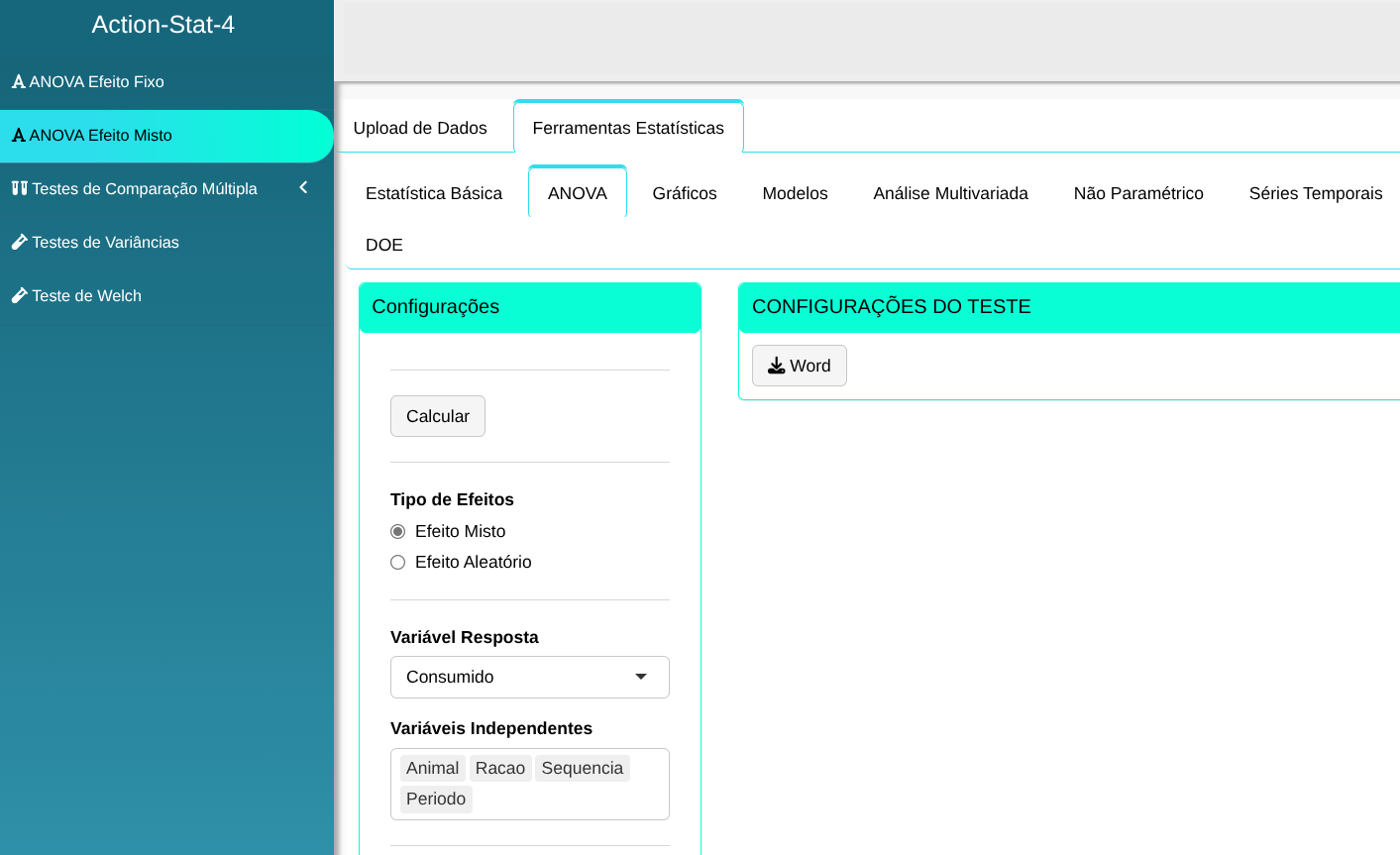Open the Análise Multivariada tab
Image resolution: width=1400 pixels, height=855 pixels.
coord(950,193)
